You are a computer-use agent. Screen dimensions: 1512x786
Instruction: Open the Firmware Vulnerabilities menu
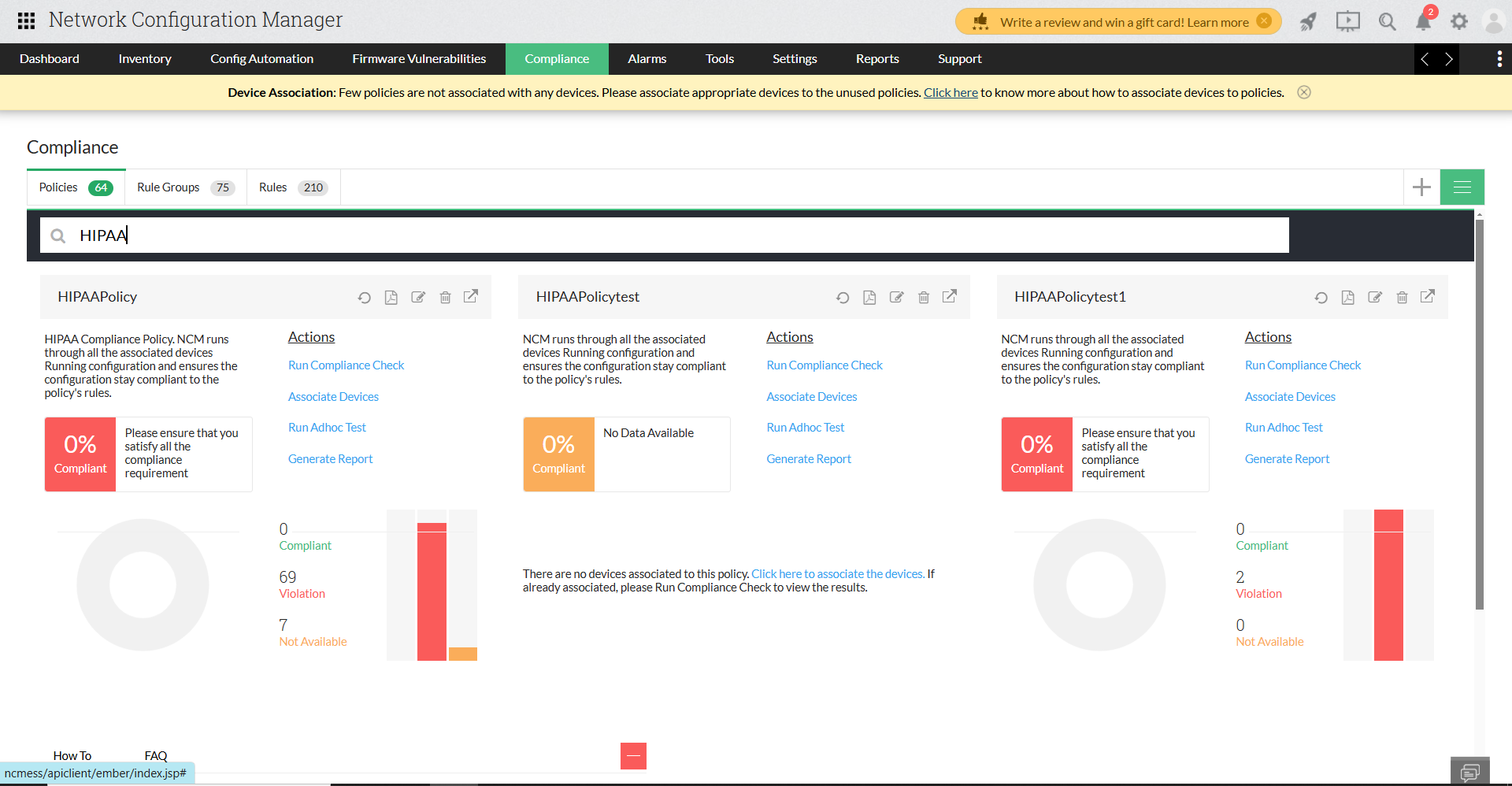(x=418, y=58)
